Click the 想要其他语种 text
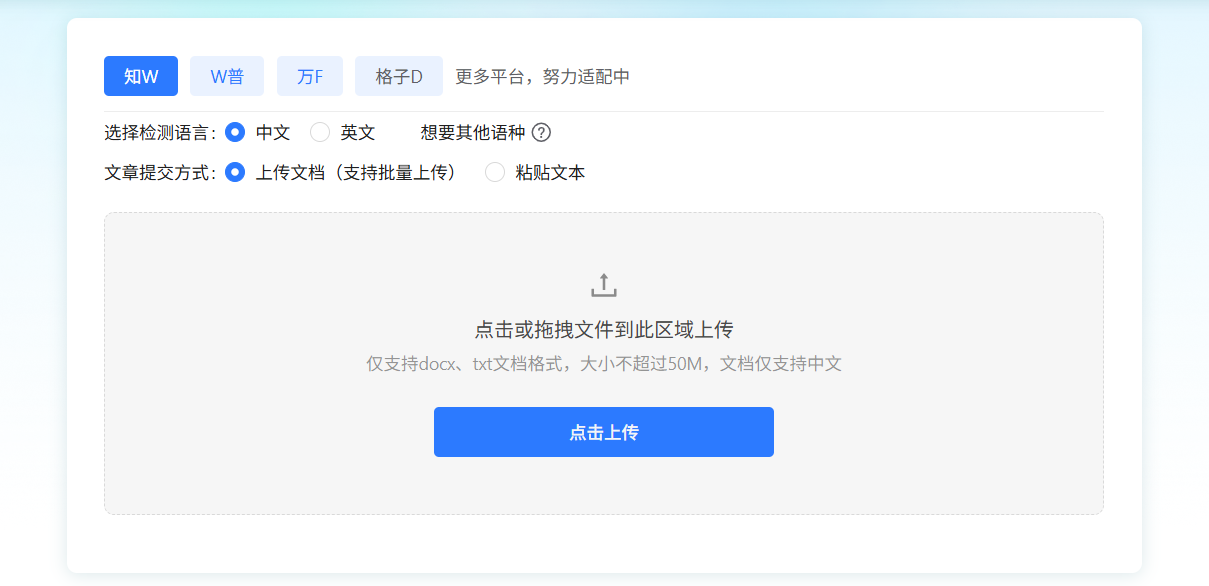This screenshot has height=586, width=1209. tap(473, 132)
